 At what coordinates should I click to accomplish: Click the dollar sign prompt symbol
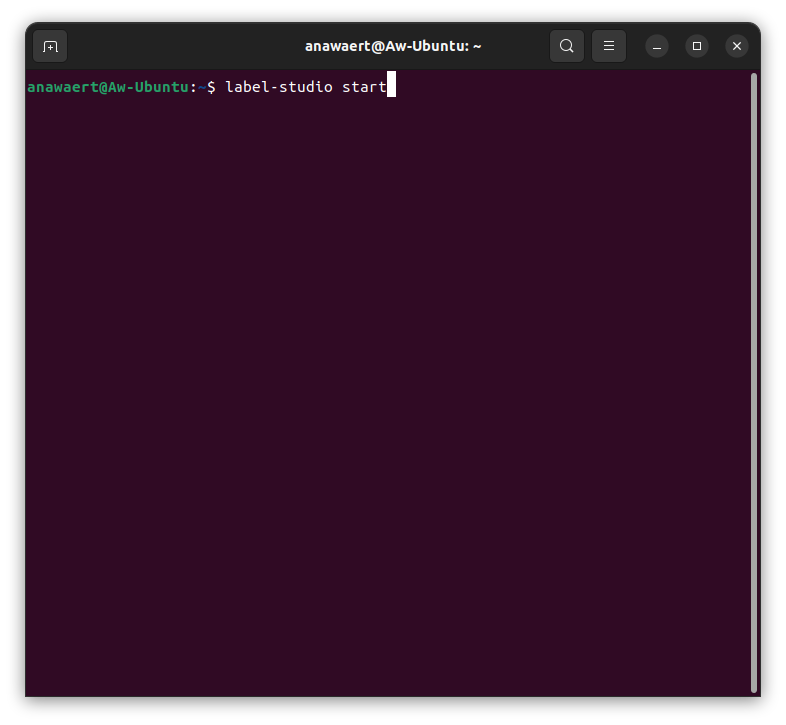tap(211, 87)
